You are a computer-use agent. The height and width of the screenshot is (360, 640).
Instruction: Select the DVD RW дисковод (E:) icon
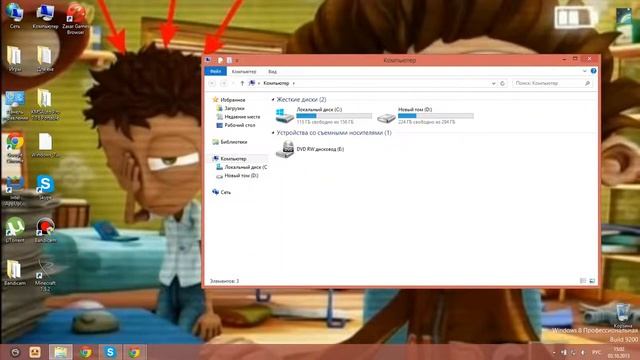[284, 149]
